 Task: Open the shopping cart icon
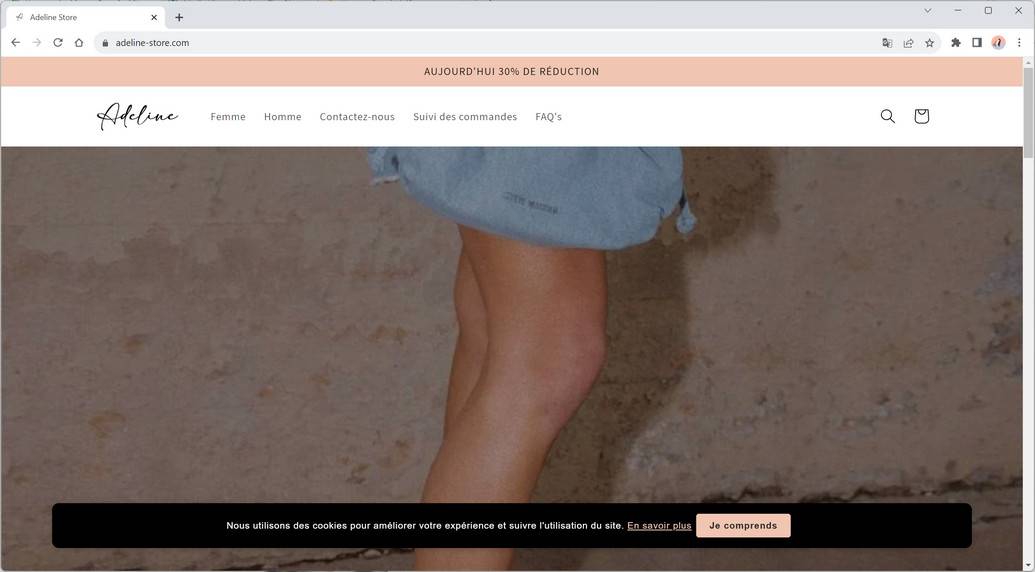point(921,116)
